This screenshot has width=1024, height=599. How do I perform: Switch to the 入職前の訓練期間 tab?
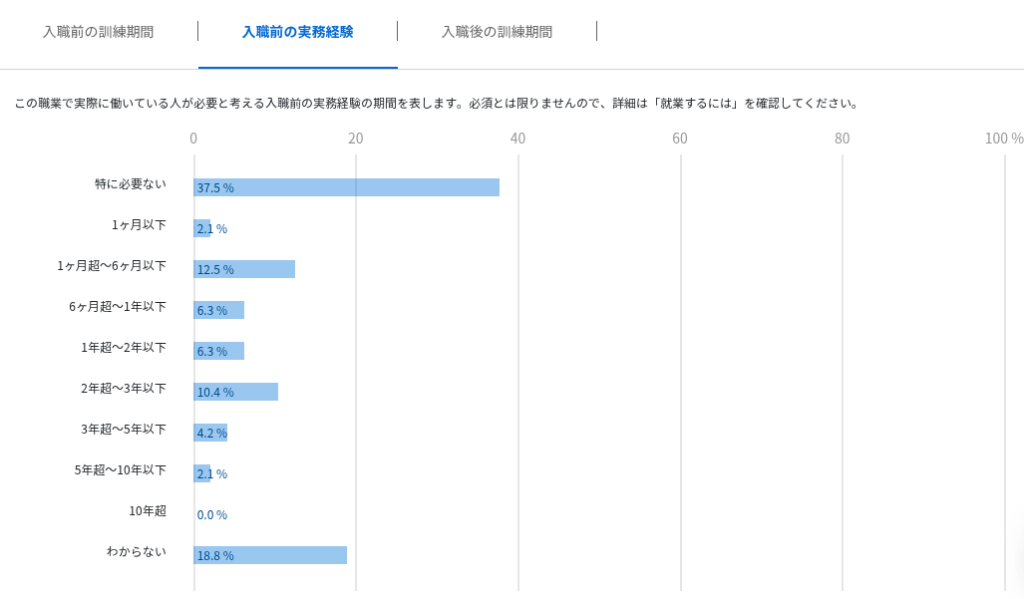point(98,32)
